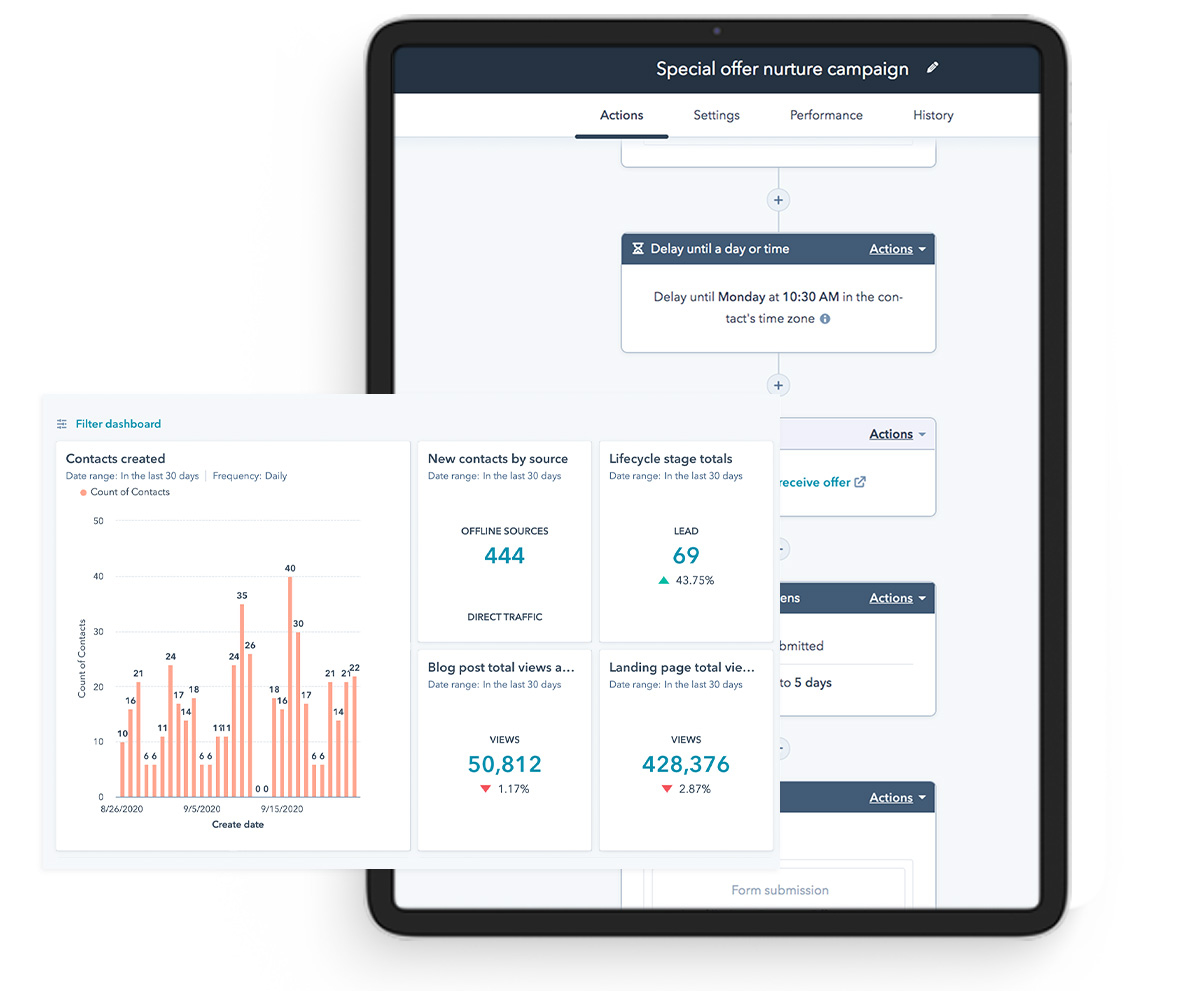
Task: Click the 444 offline sources value
Action: 504,556
